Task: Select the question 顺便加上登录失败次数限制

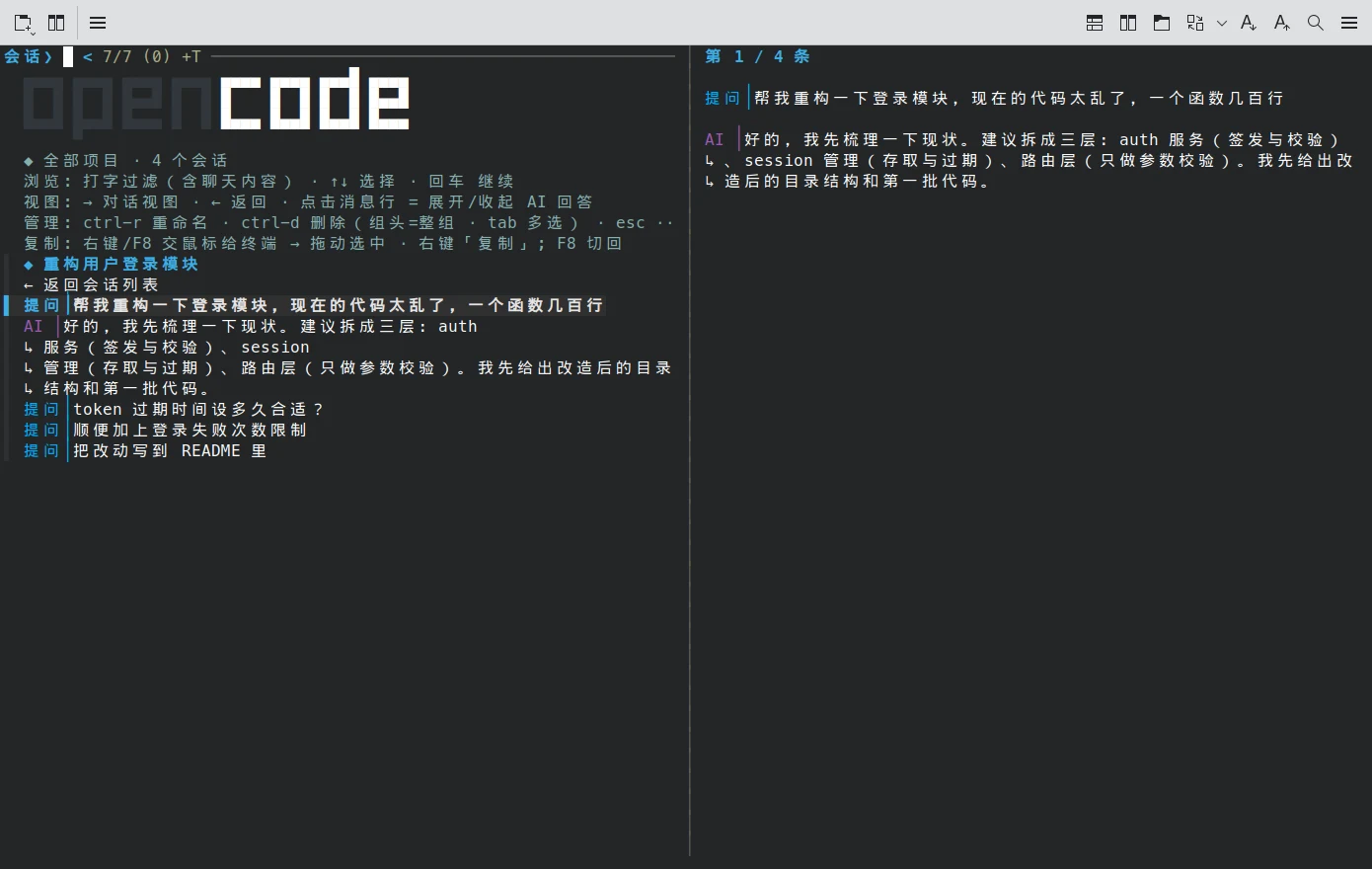Action: pos(166,430)
